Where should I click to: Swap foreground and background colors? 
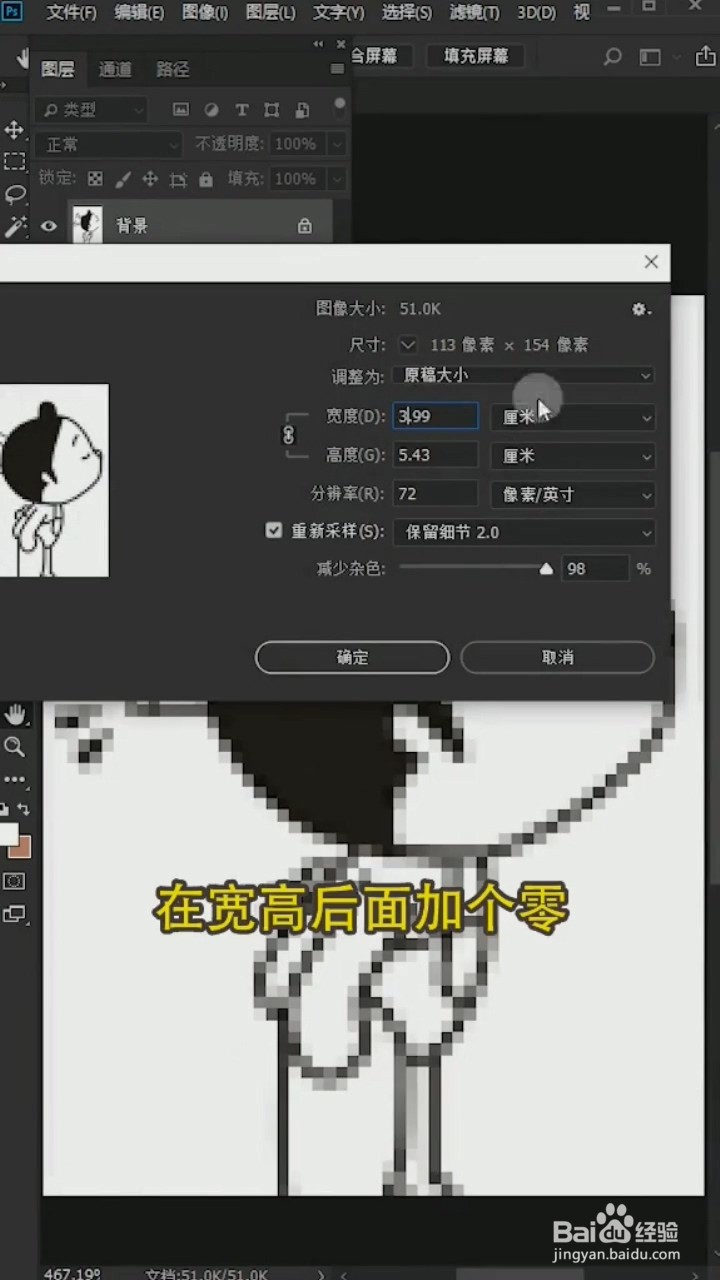click(24, 809)
